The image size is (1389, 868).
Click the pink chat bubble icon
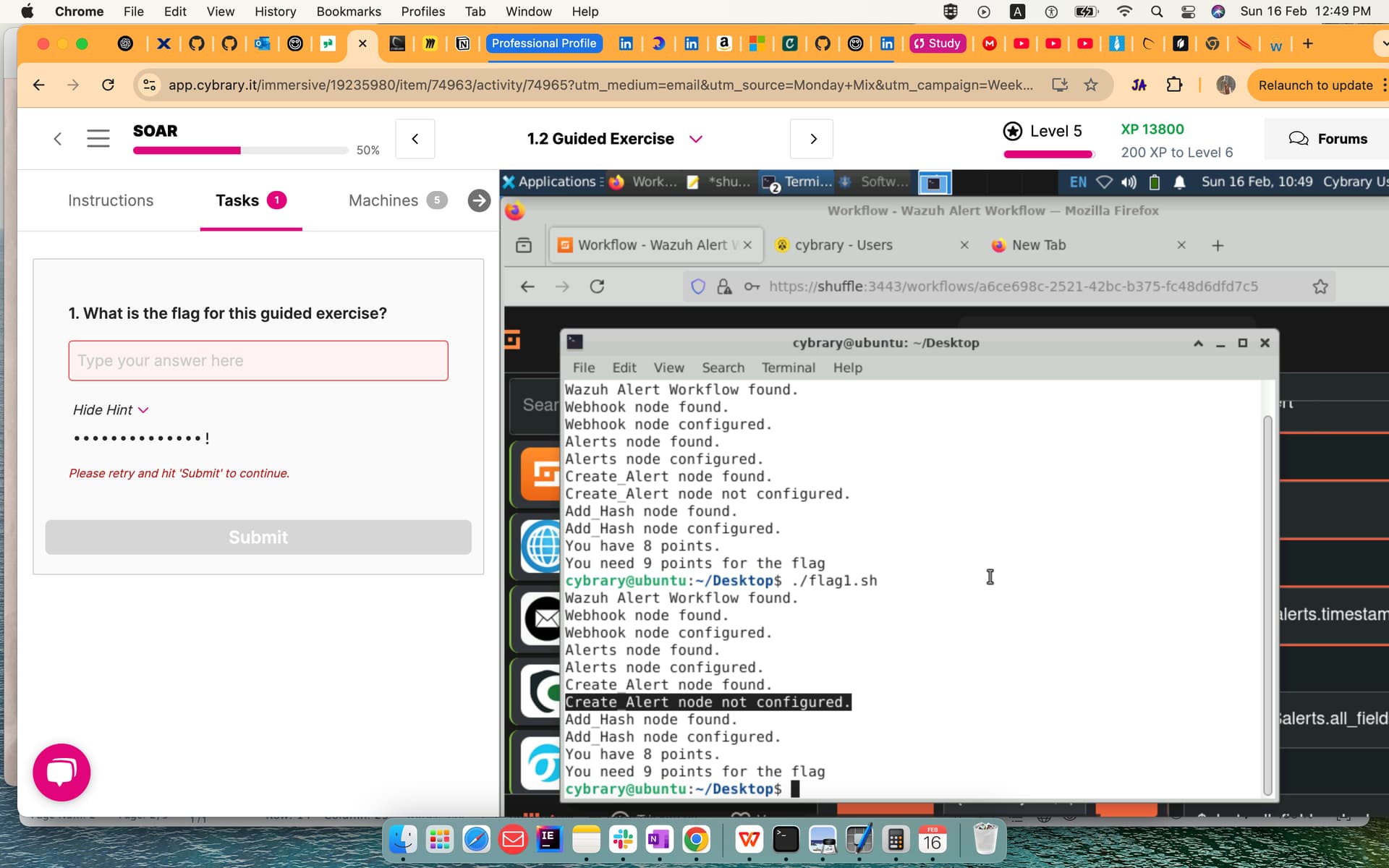pos(61,772)
